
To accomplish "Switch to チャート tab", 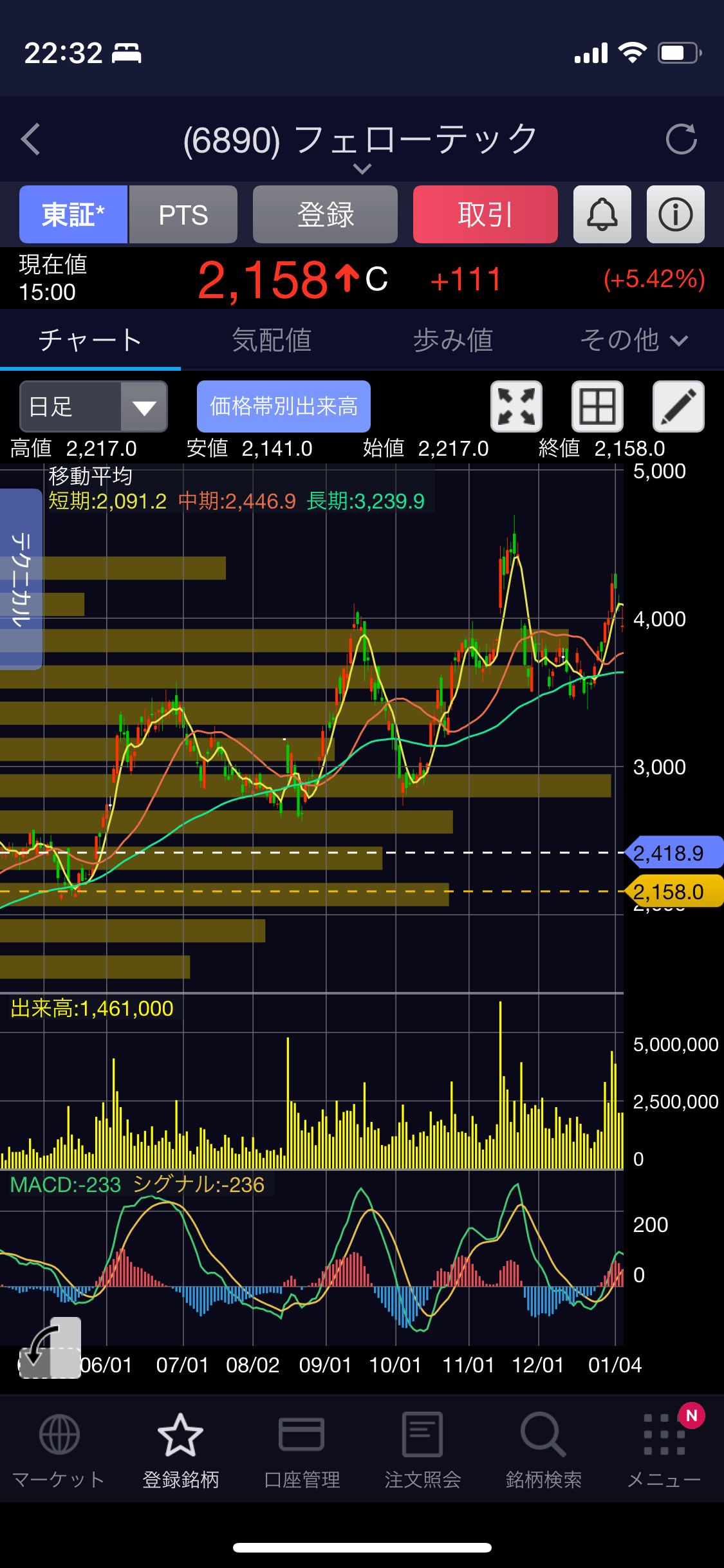I will pyautogui.click(x=90, y=340).
